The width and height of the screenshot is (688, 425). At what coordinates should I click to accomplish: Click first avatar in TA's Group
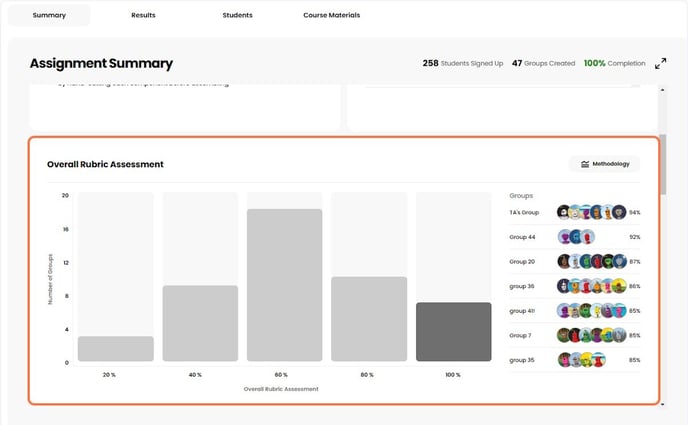coord(564,212)
